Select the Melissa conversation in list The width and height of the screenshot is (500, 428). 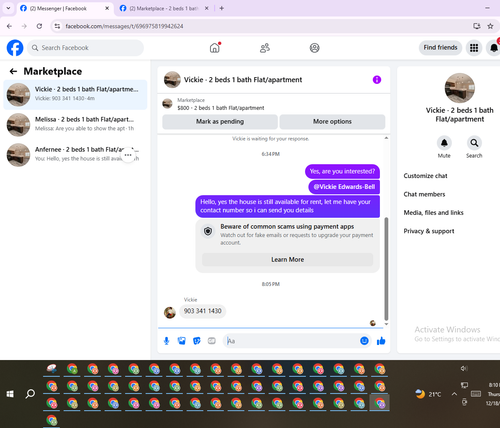click(x=75, y=125)
